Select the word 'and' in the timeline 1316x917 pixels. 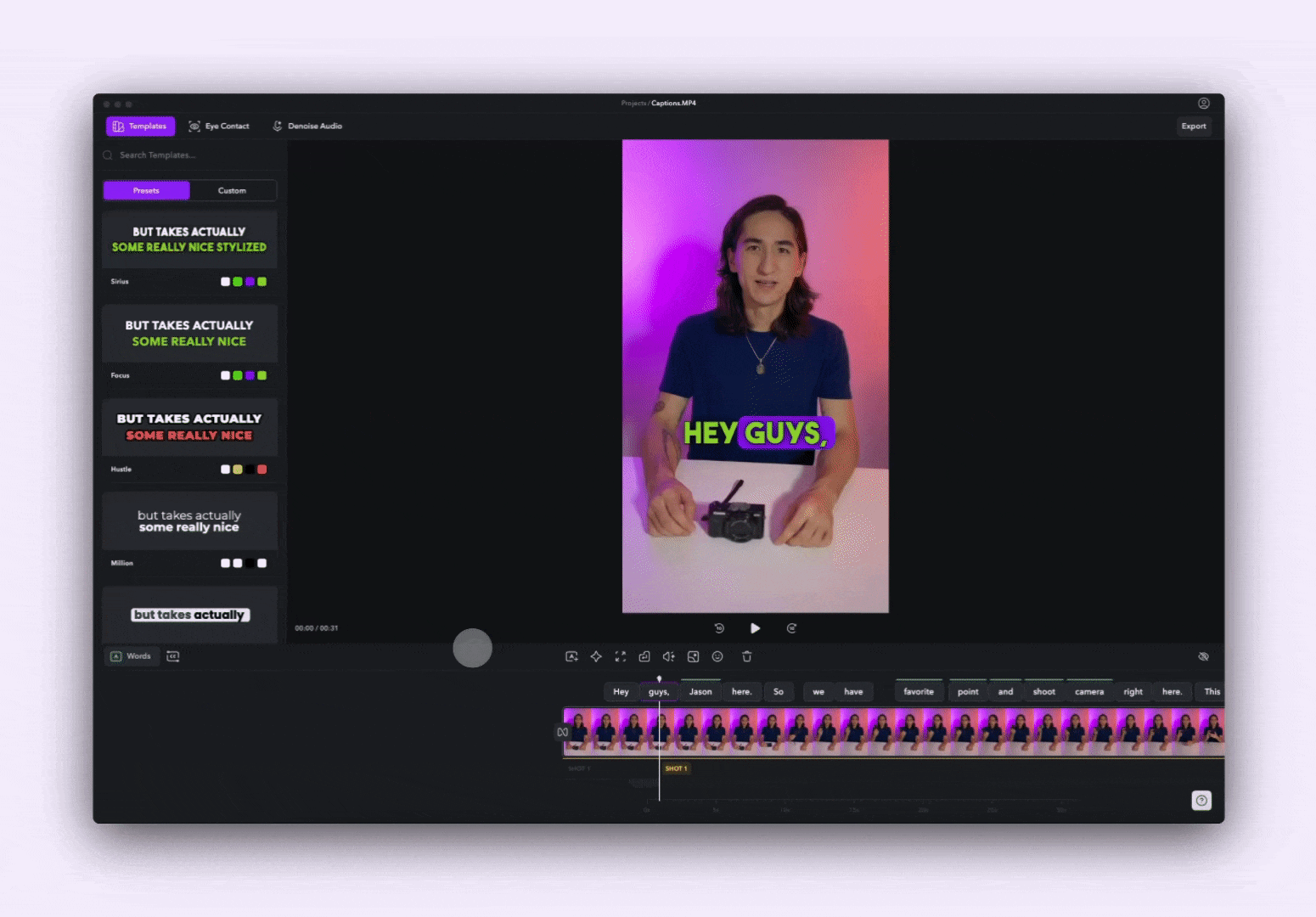pyautogui.click(x=1005, y=692)
